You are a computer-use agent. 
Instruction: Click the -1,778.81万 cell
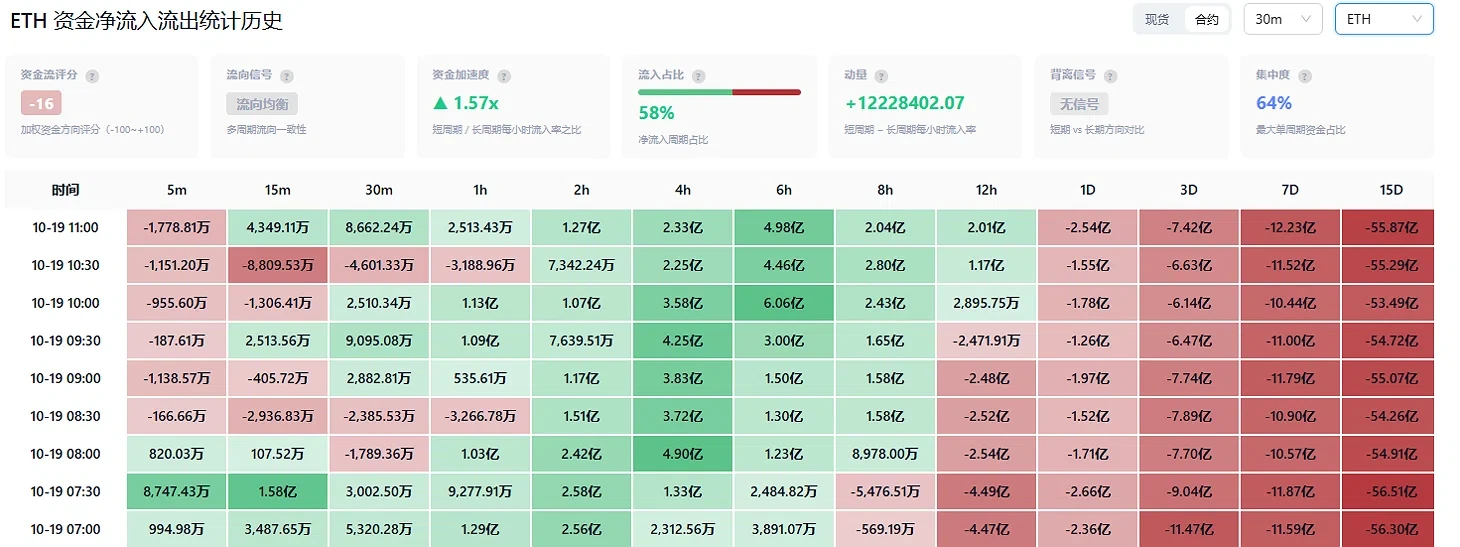[x=176, y=227]
